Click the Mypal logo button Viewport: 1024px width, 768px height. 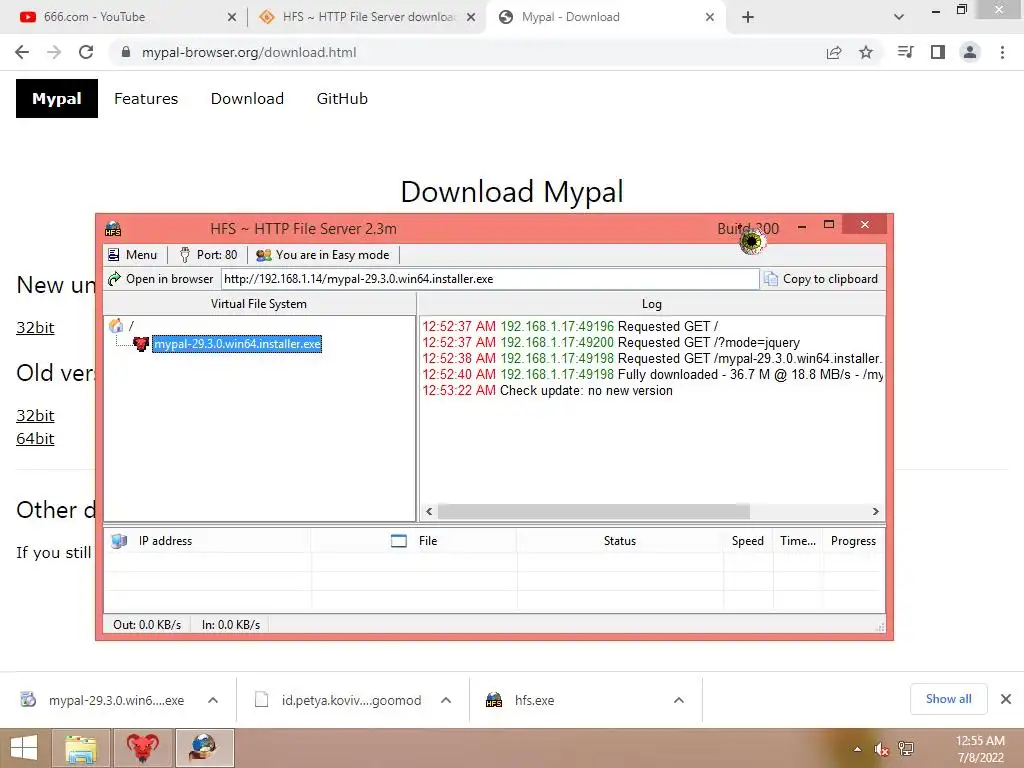pos(57,99)
